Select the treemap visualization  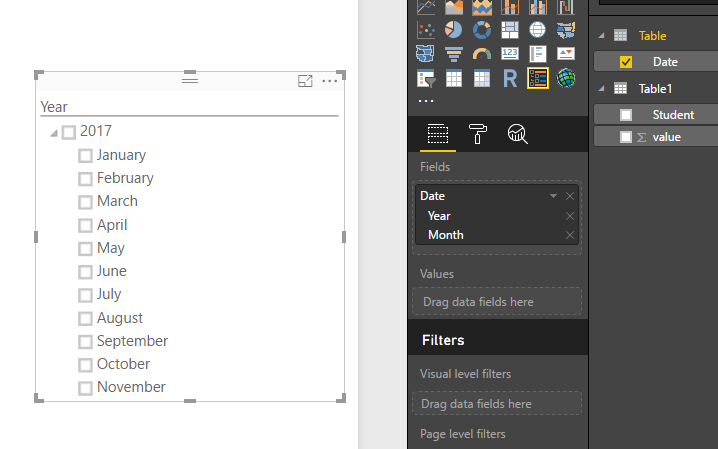(510, 30)
